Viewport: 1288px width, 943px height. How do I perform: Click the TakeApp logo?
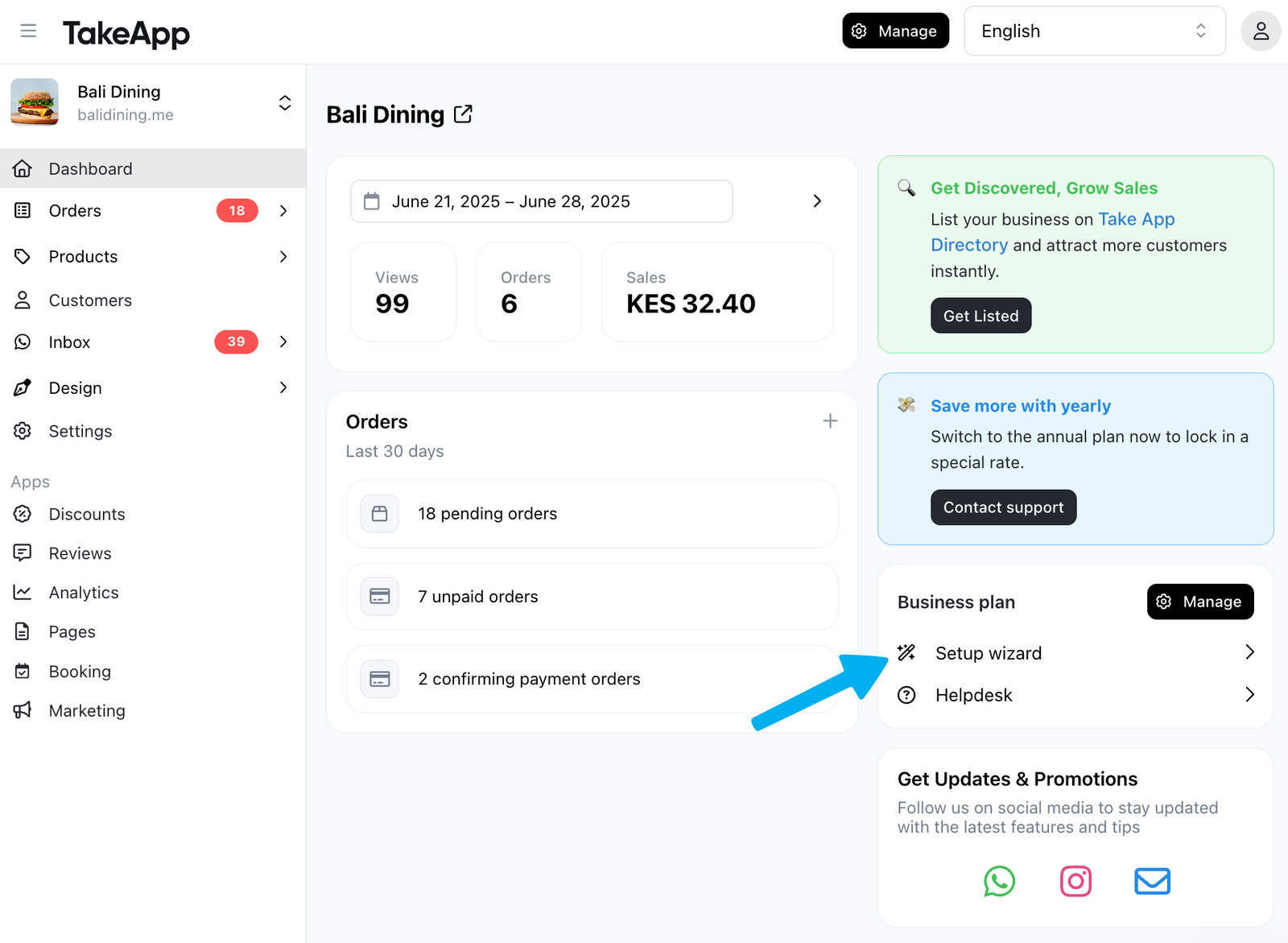126,33
